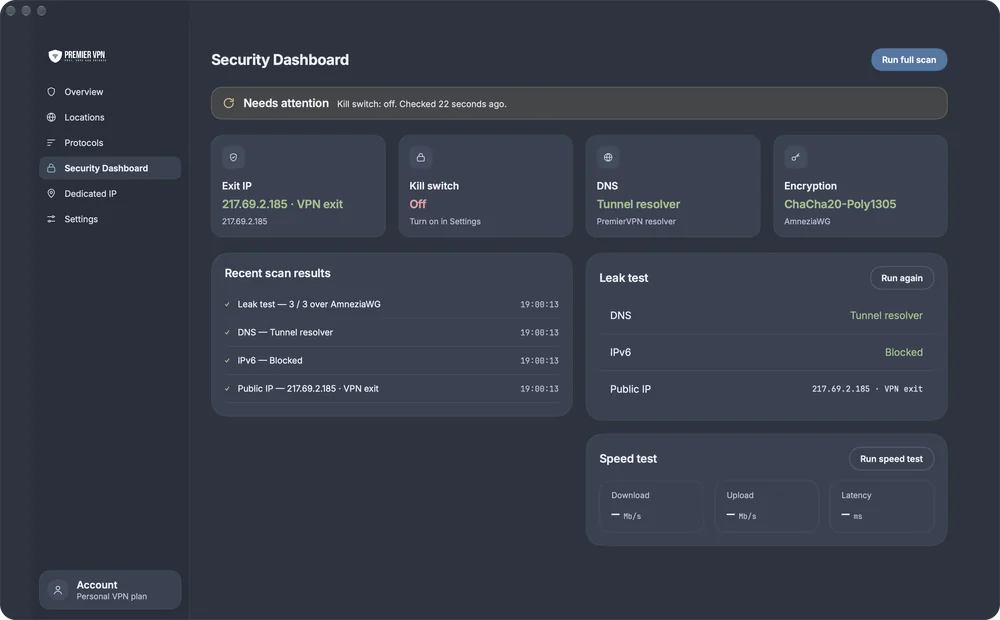Click the Speed test heading
The image size is (1000, 620).
pyautogui.click(x=628, y=459)
